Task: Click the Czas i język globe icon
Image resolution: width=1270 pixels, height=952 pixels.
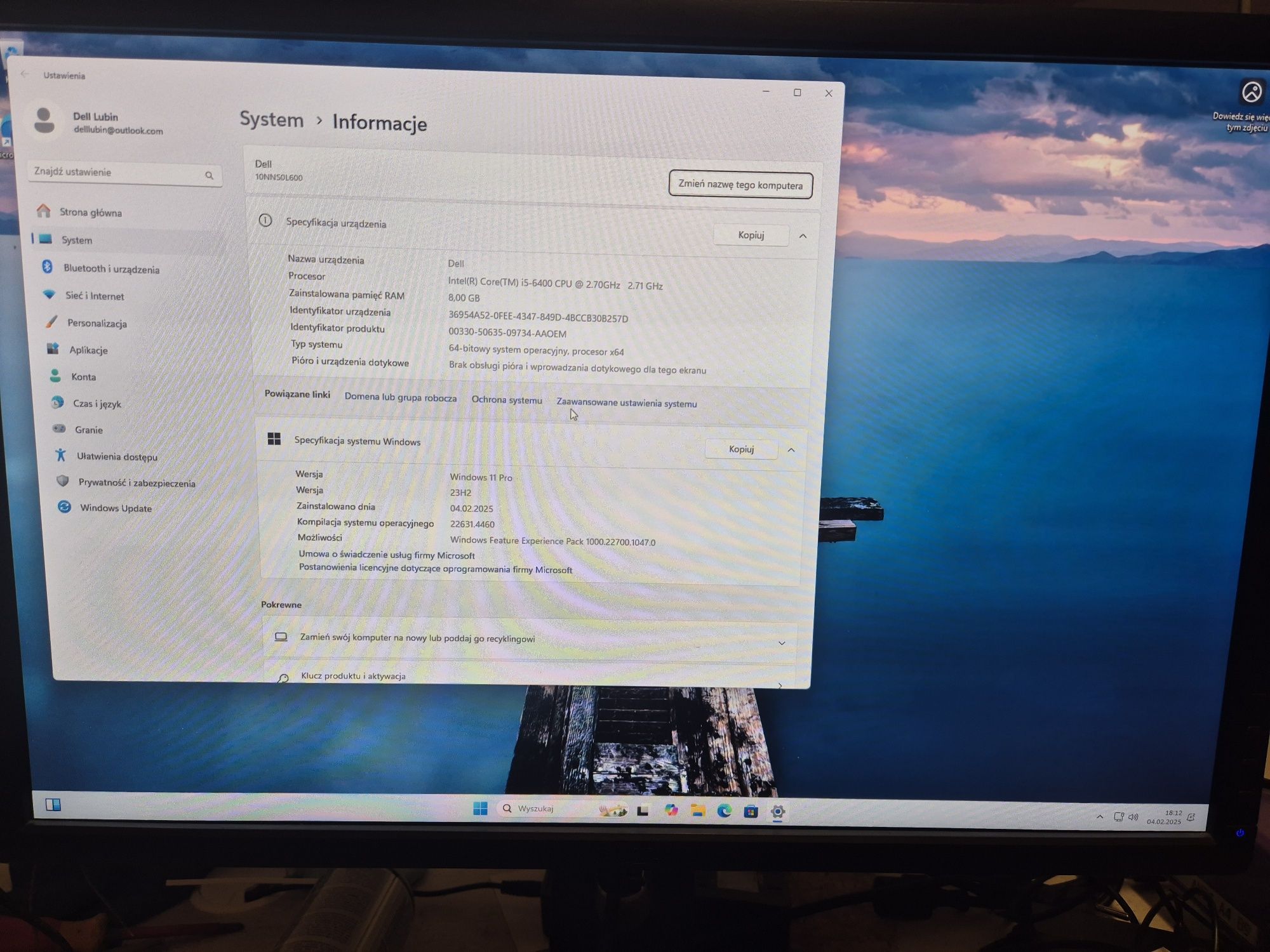Action: (57, 402)
